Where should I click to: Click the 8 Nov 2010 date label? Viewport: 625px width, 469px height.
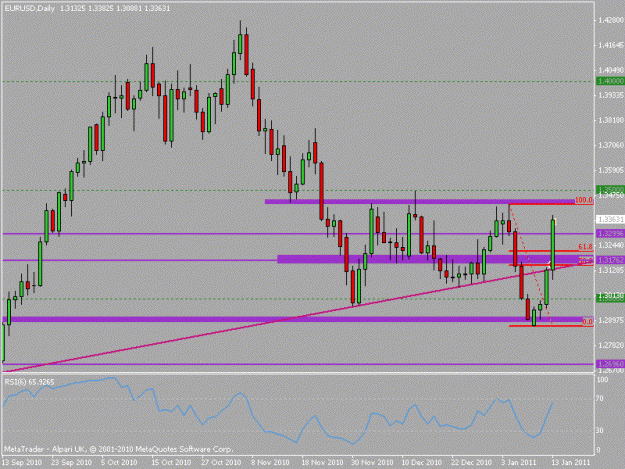270,463
